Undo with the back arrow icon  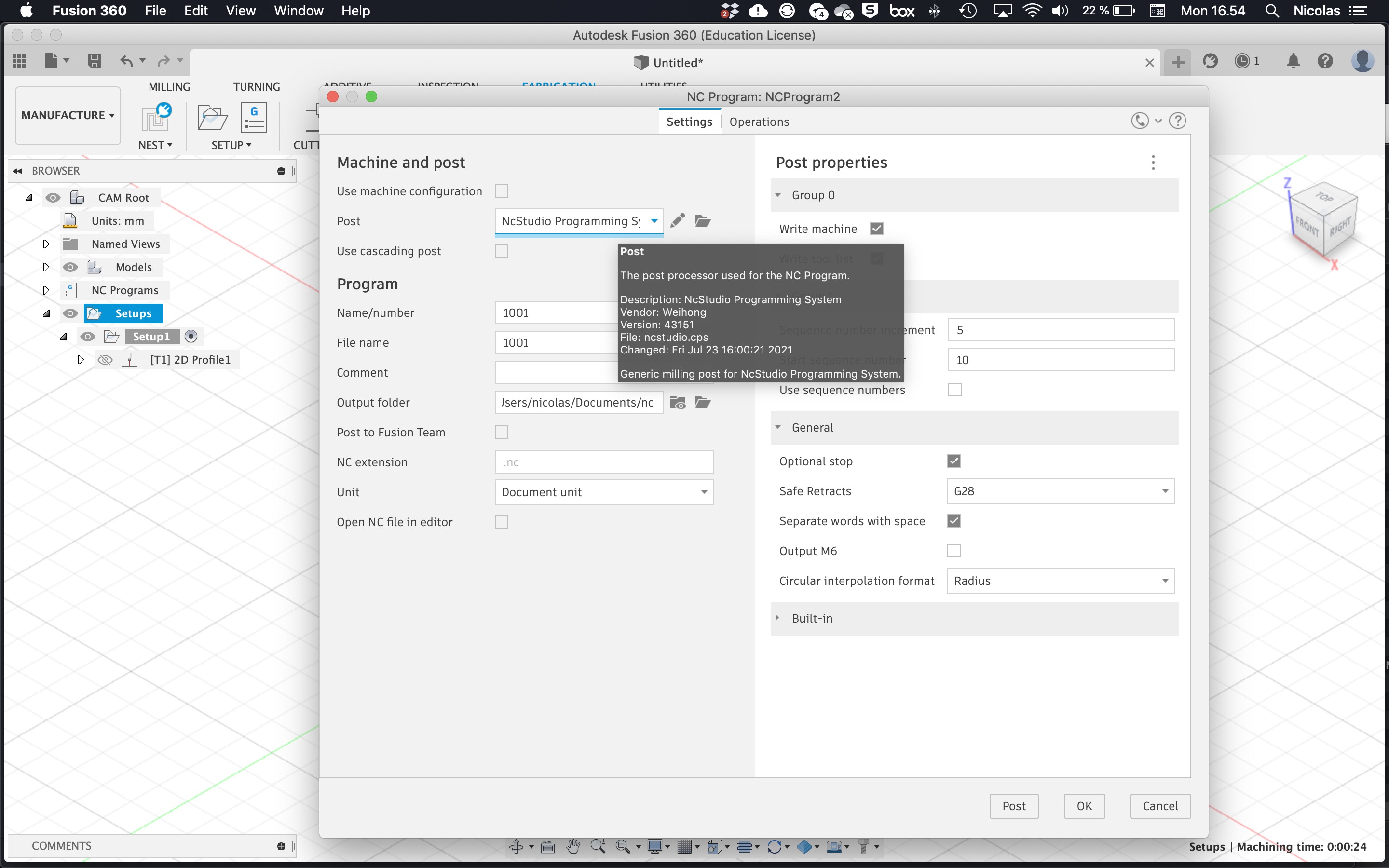pos(126,61)
